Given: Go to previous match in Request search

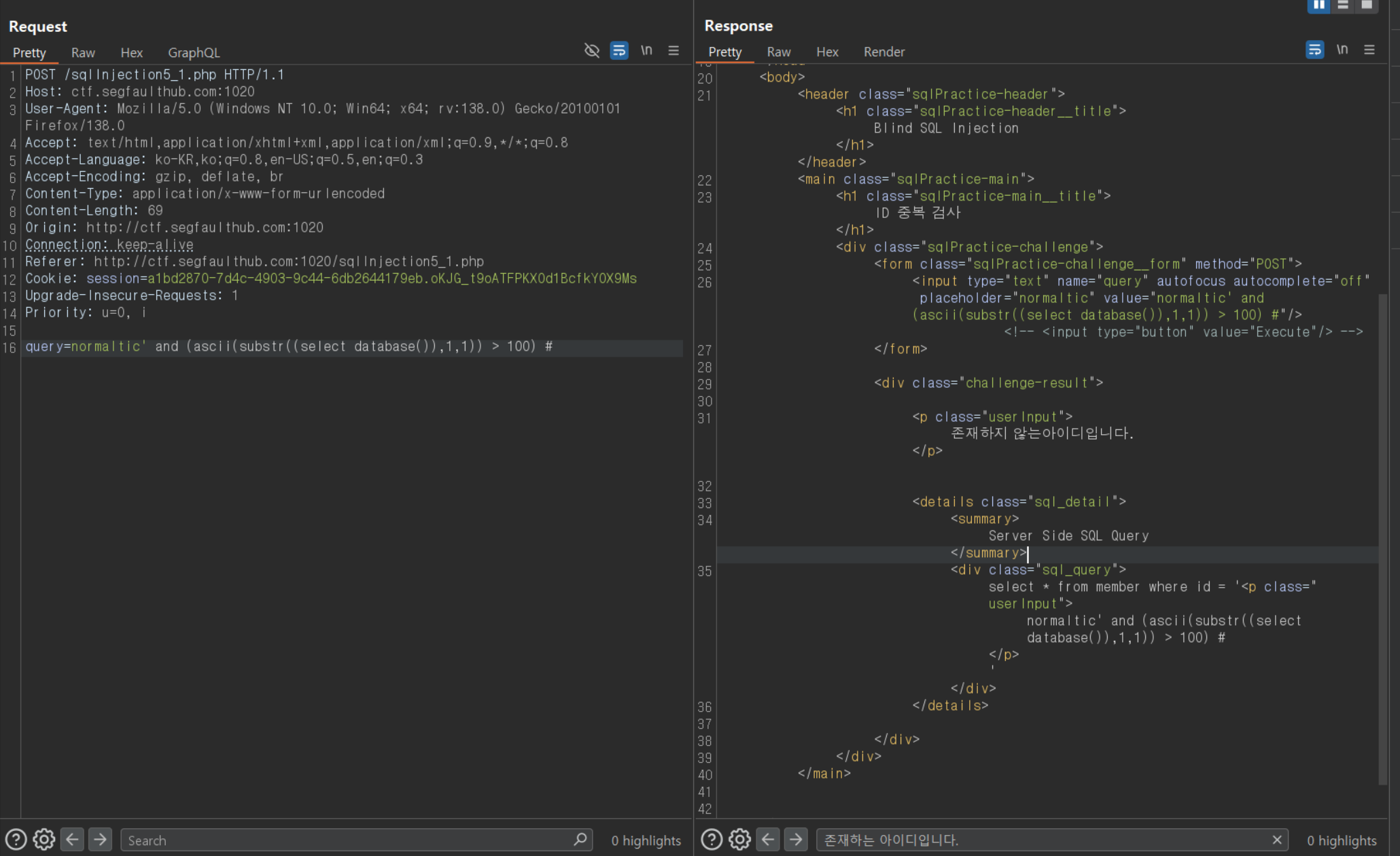Looking at the screenshot, I should point(72,840).
